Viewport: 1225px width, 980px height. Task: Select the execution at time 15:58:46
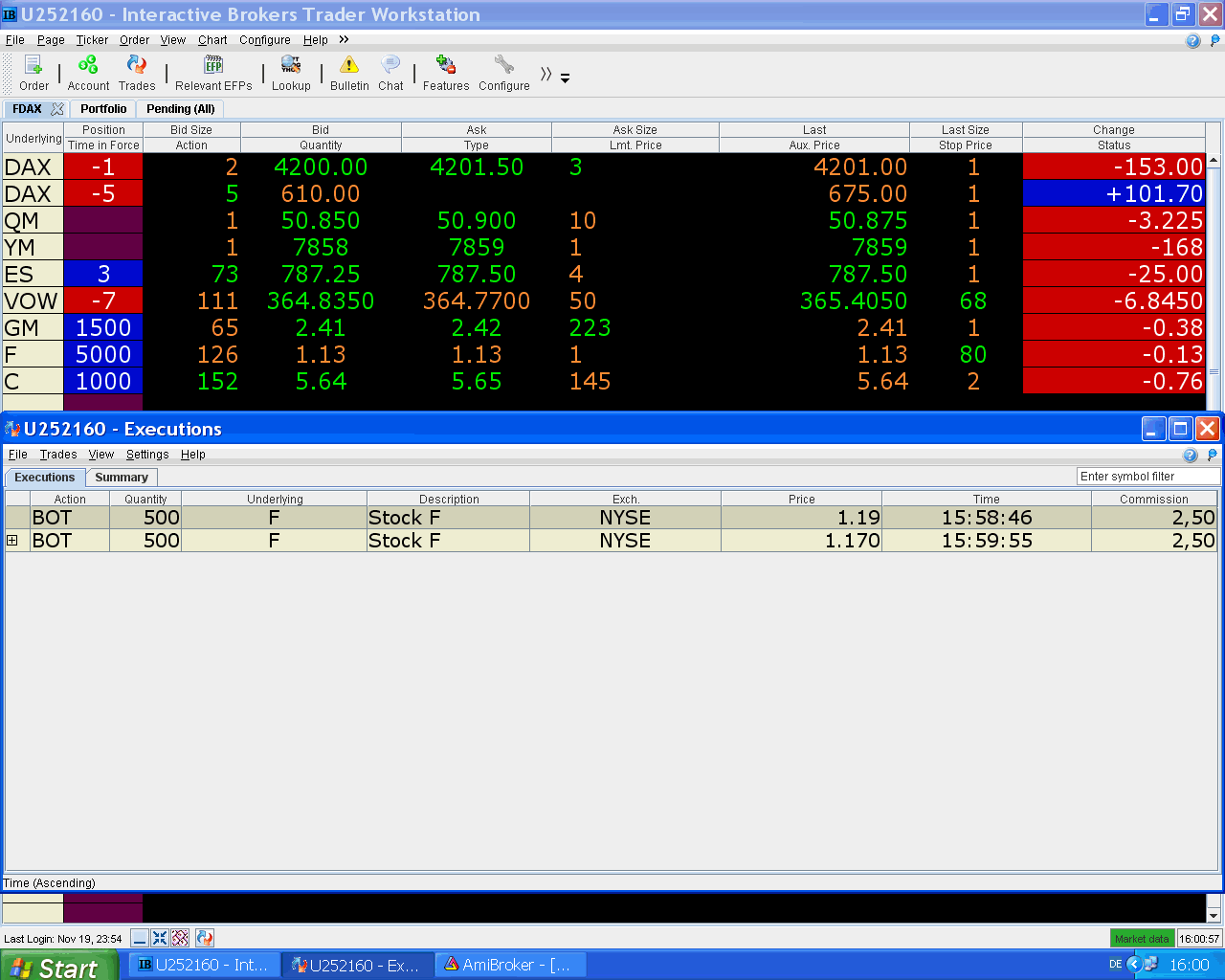pyautogui.click(x=987, y=518)
